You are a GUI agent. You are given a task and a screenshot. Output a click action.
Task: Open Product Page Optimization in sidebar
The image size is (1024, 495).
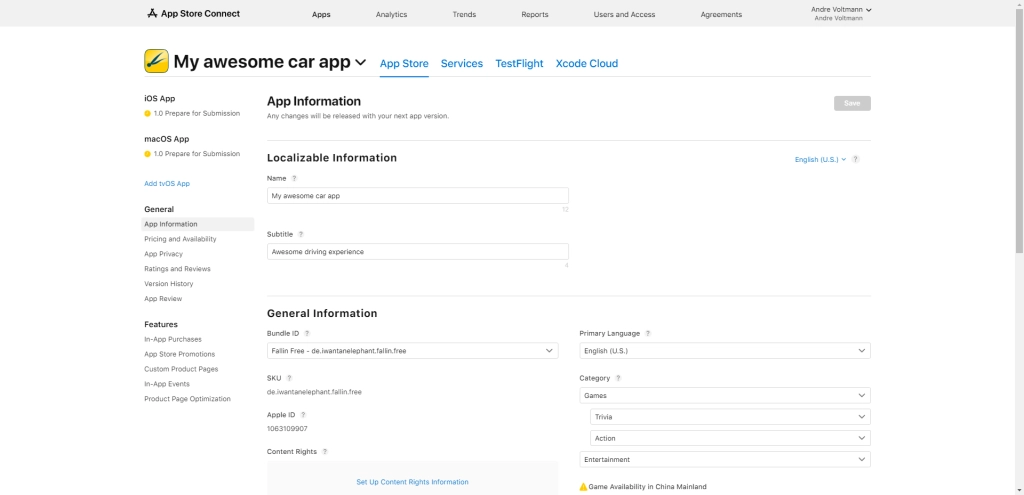click(187, 399)
